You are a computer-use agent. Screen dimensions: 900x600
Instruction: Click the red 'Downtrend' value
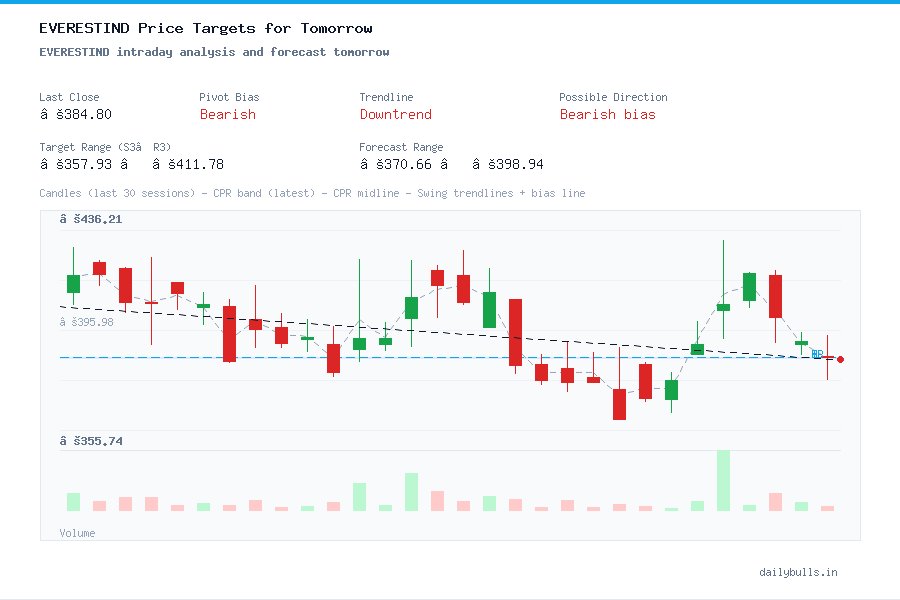pos(395,114)
